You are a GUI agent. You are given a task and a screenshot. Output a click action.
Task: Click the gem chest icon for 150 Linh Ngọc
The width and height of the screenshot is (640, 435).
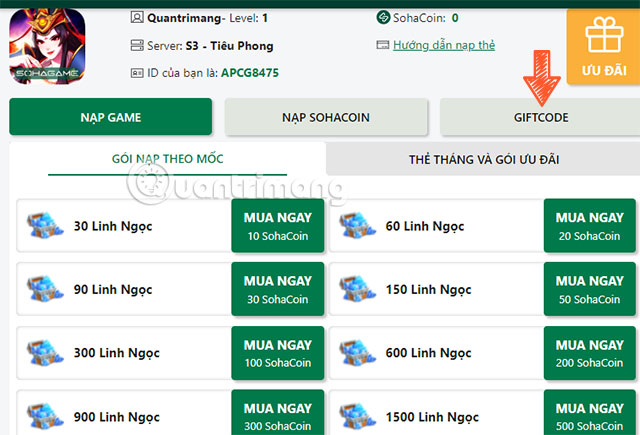point(357,289)
